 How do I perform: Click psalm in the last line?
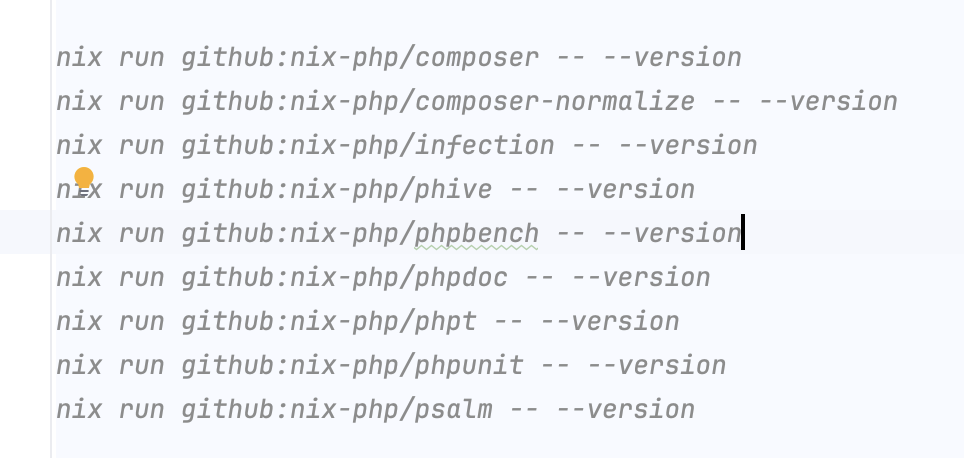[x=454, y=410]
